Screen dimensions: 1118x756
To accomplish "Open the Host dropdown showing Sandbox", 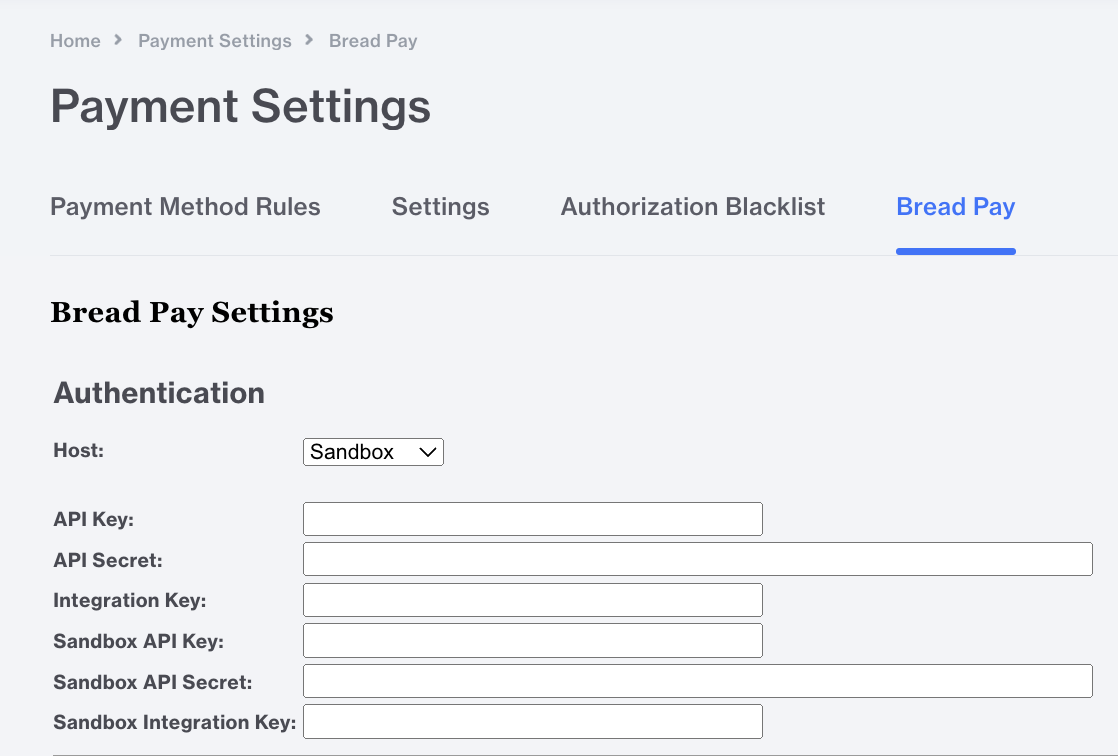I will (373, 452).
